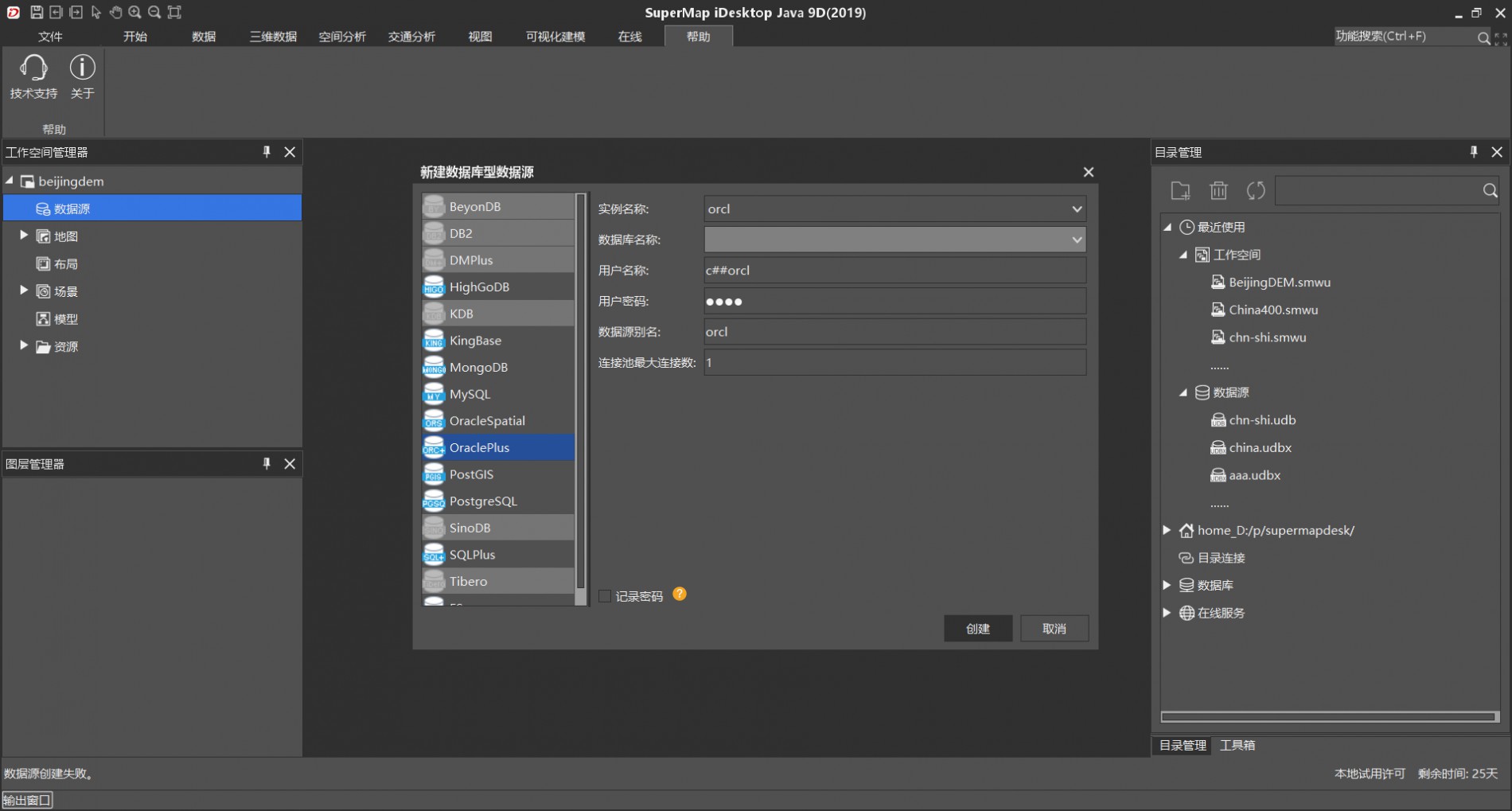Click the 目录管理 horizontal scrollbar
The image size is (1512, 811).
tap(1329, 717)
